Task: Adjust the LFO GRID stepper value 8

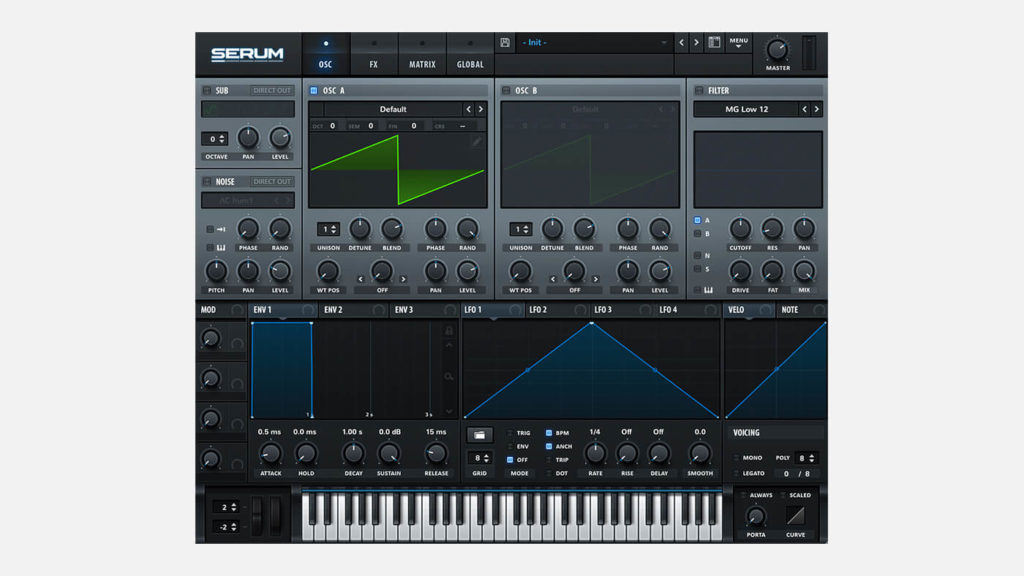Action: click(x=480, y=458)
